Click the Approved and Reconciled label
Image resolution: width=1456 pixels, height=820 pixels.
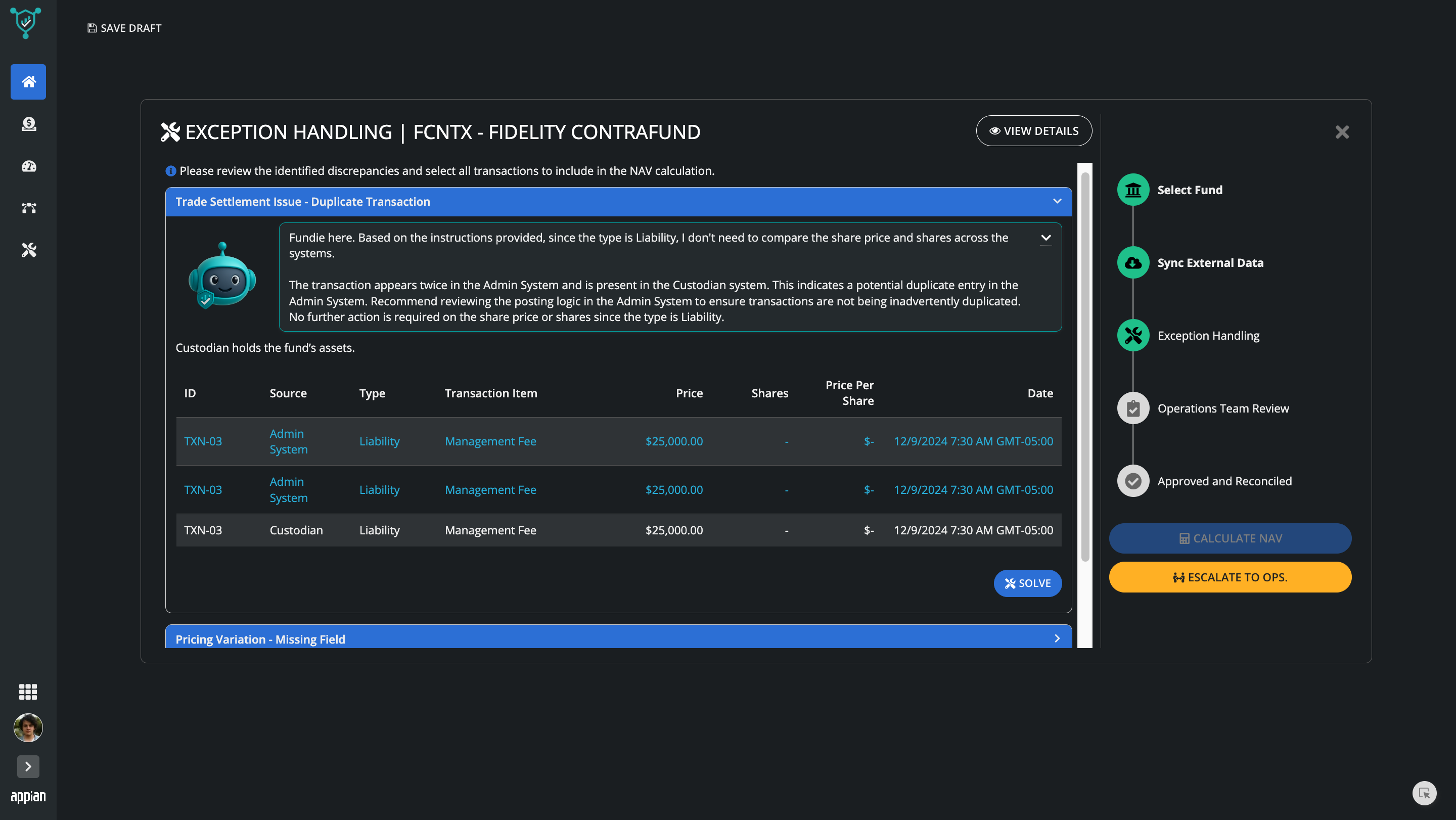pyautogui.click(x=1224, y=481)
